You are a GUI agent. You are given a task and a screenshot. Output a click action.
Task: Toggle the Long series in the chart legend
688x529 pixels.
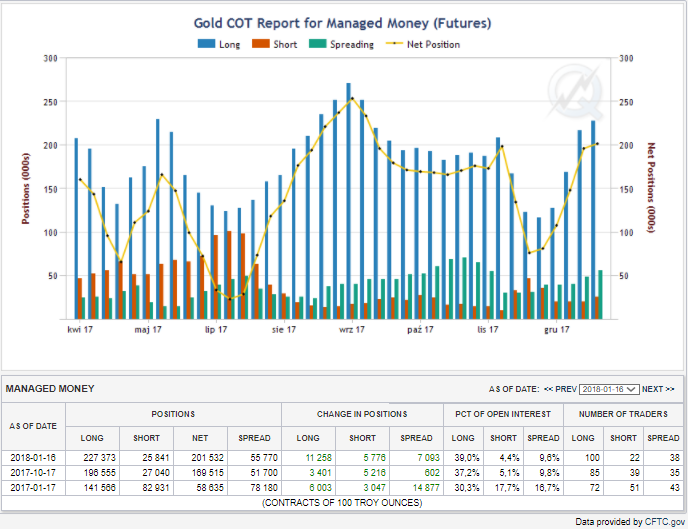pyautogui.click(x=219, y=44)
